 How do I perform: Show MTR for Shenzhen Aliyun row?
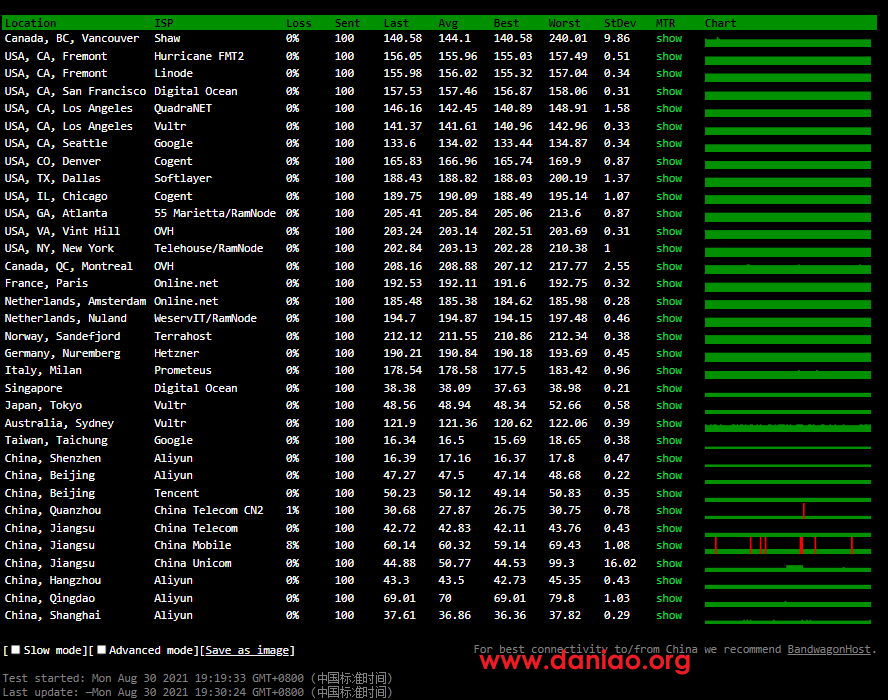click(x=669, y=459)
